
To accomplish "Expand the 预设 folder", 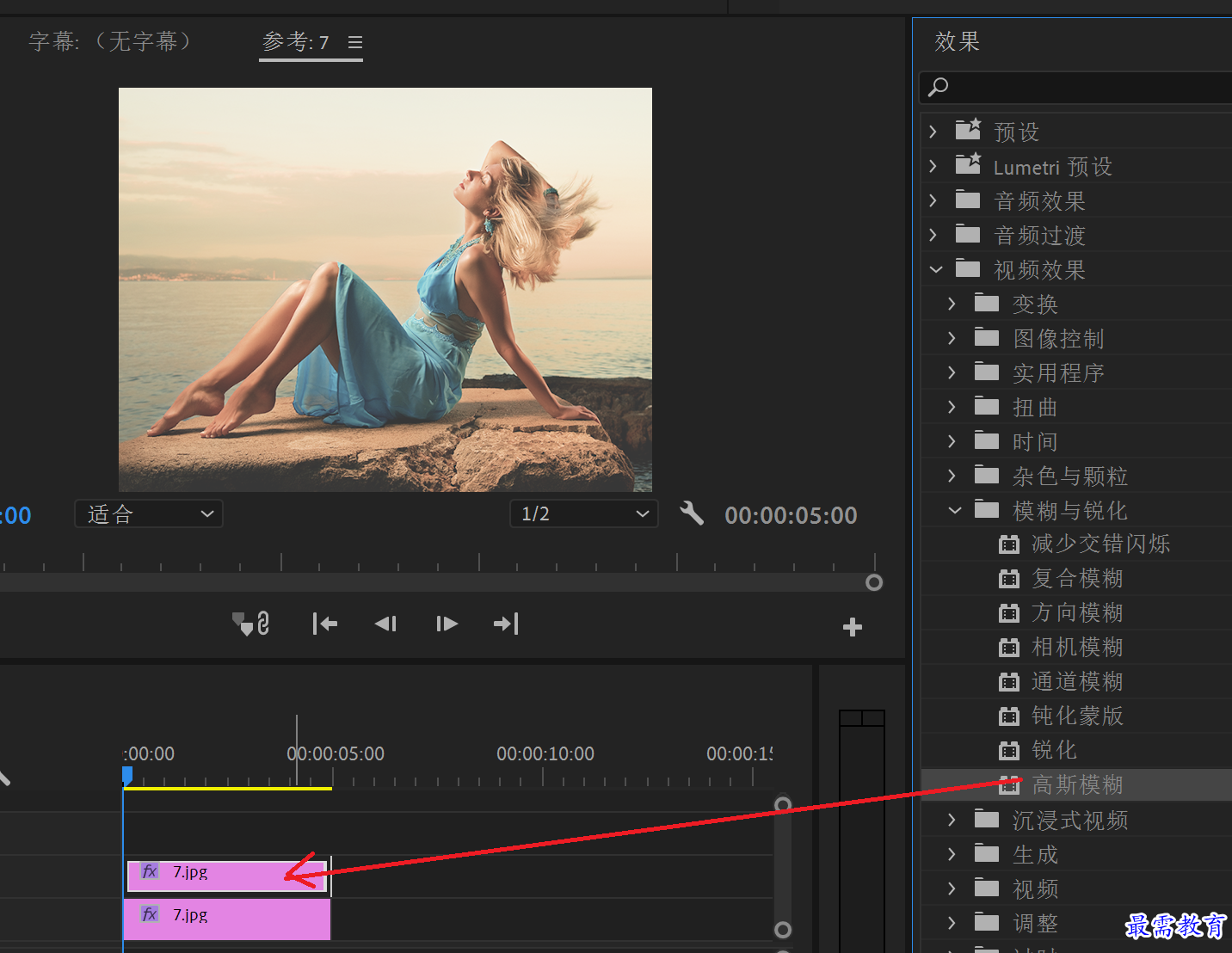I will [x=933, y=132].
